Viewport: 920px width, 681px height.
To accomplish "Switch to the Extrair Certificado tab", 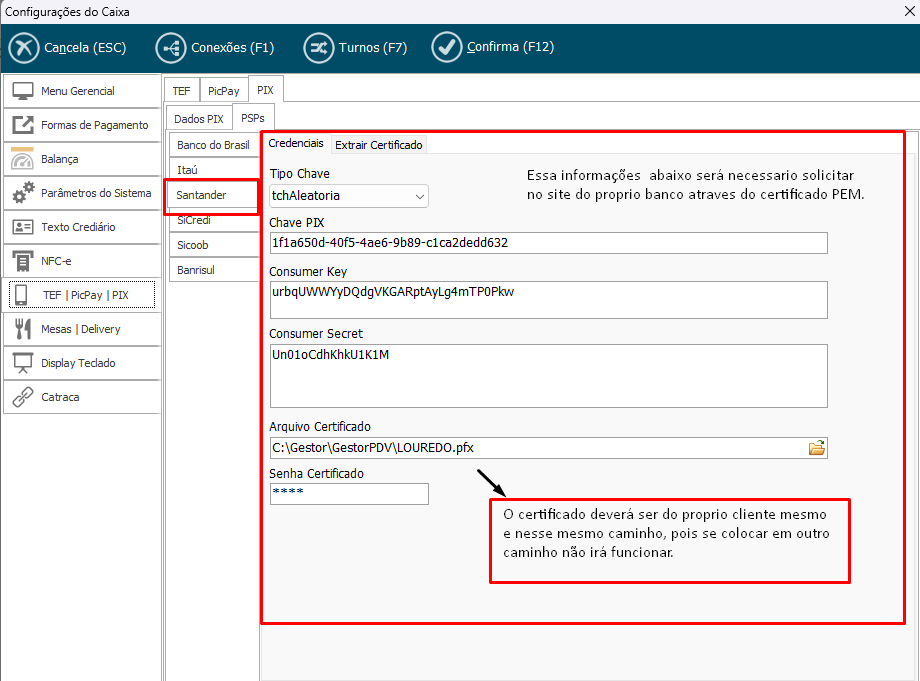I will pos(379,145).
